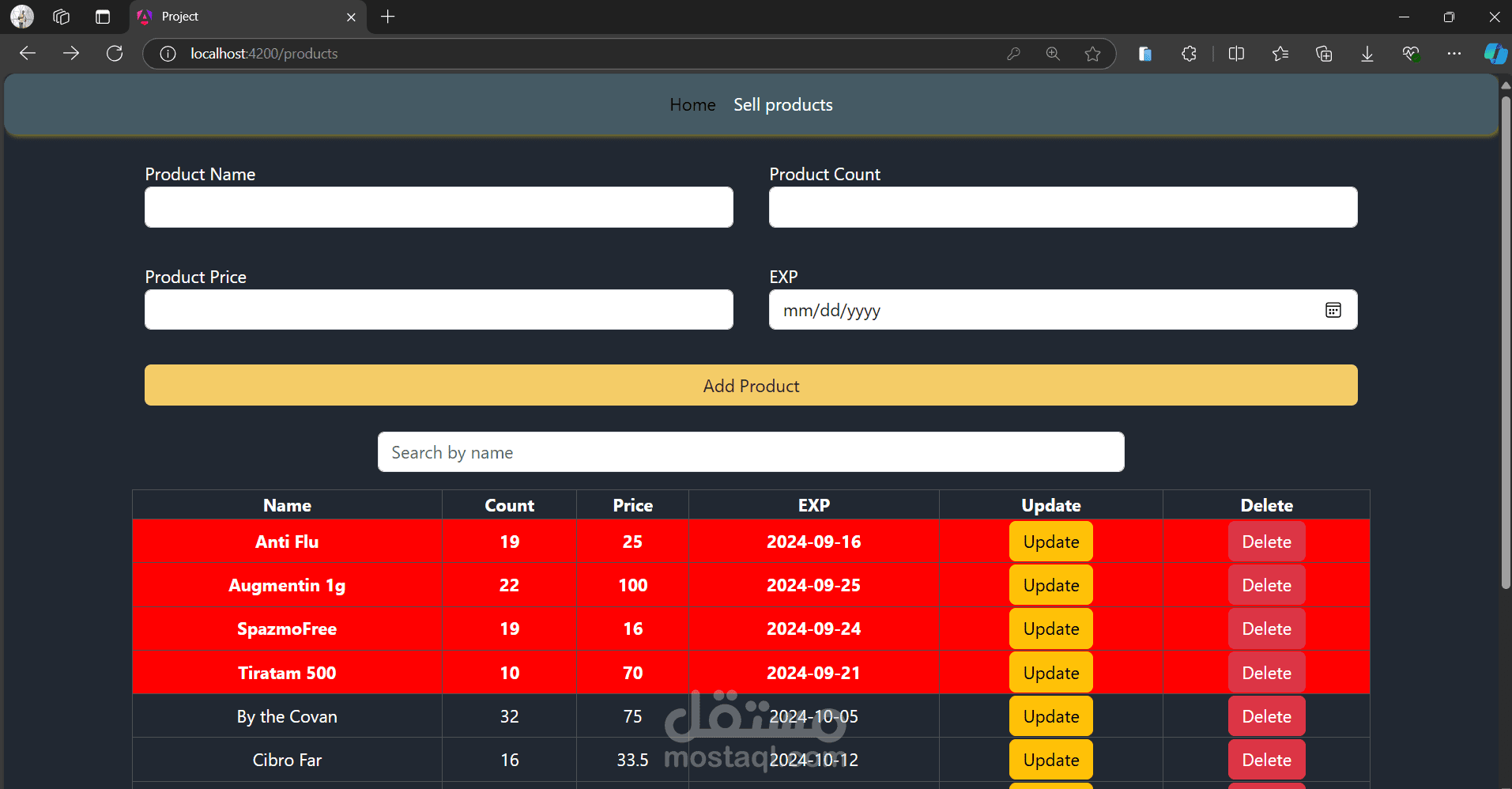Update the Augmentin 1g product
Viewport: 1512px width, 789px height.
(x=1051, y=585)
